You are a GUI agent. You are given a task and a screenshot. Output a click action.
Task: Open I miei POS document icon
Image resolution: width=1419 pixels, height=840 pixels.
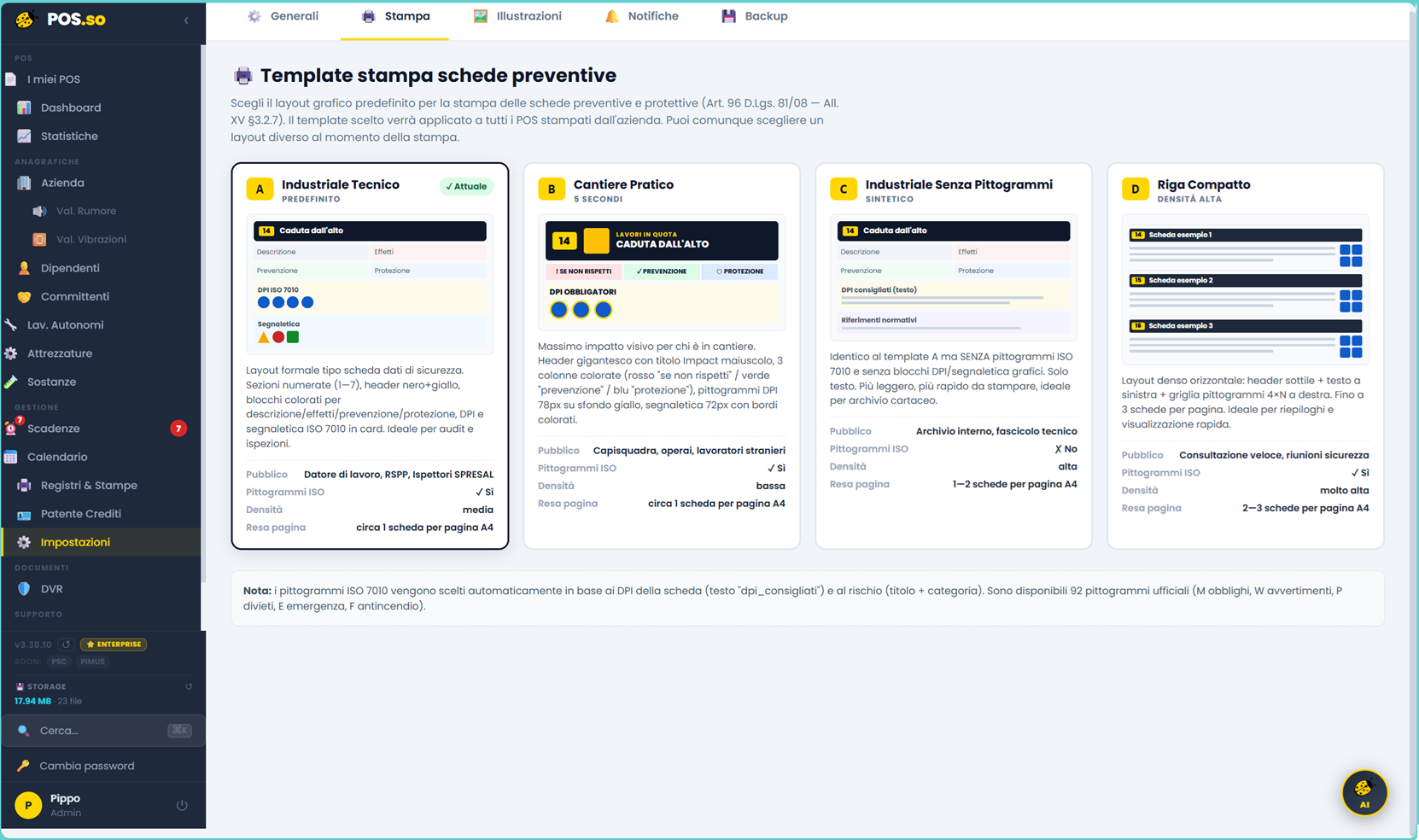click(11, 79)
